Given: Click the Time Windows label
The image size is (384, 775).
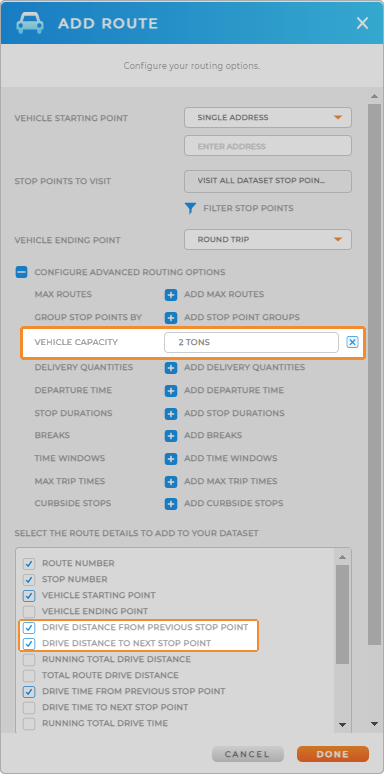Looking at the screenshot, I should (x=70, y=458).
